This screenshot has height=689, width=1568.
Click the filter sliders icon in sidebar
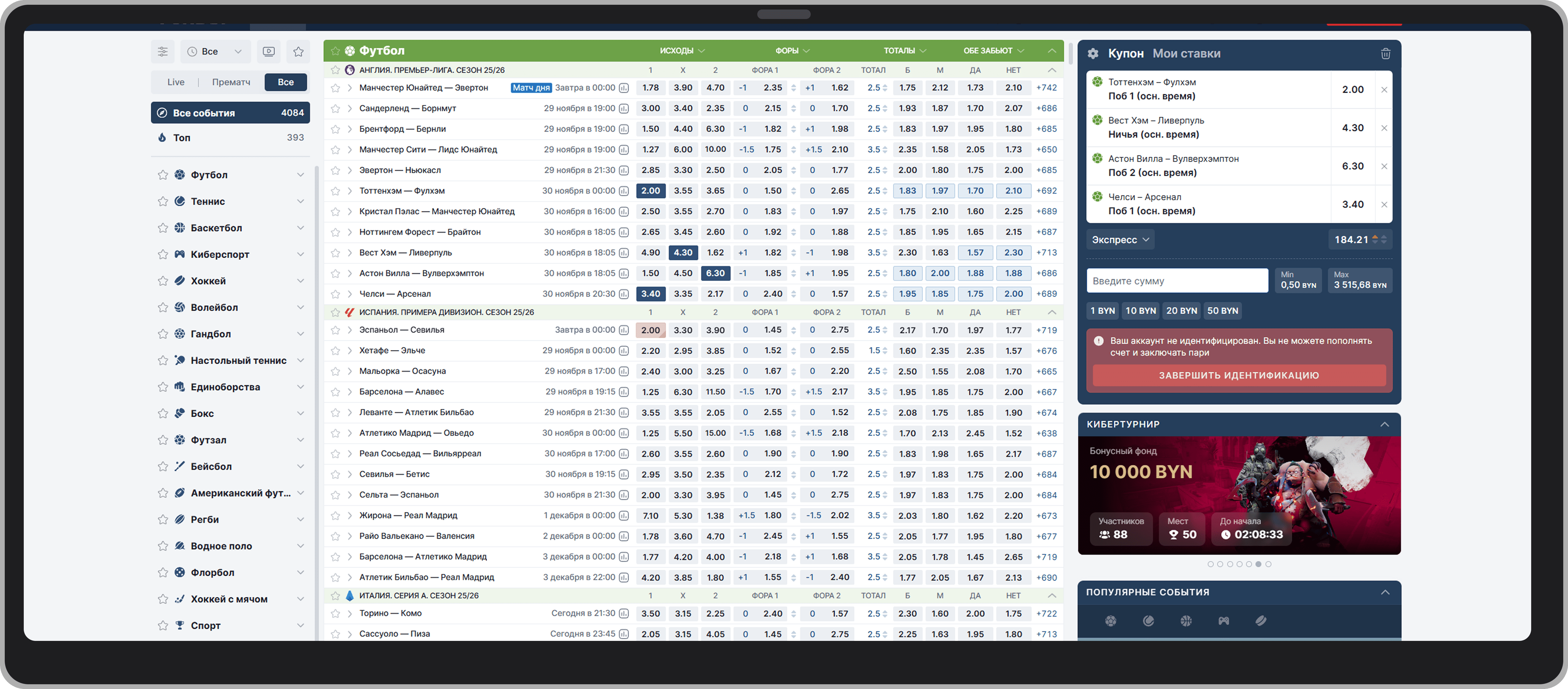click(x=162, y=52)
